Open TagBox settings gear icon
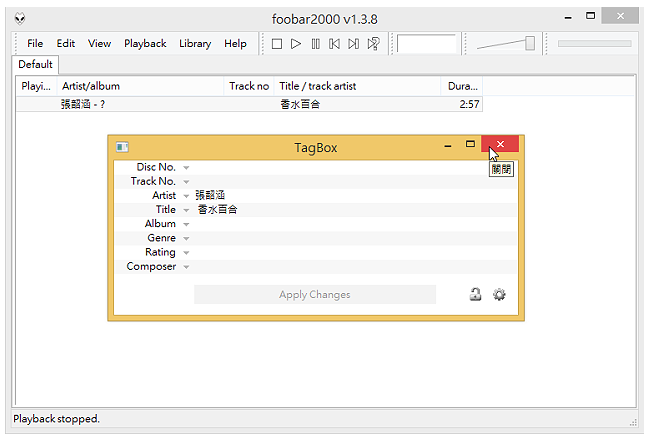Image resolution: width=655 pixels, height=440 pixels. [x=499, y=295]
